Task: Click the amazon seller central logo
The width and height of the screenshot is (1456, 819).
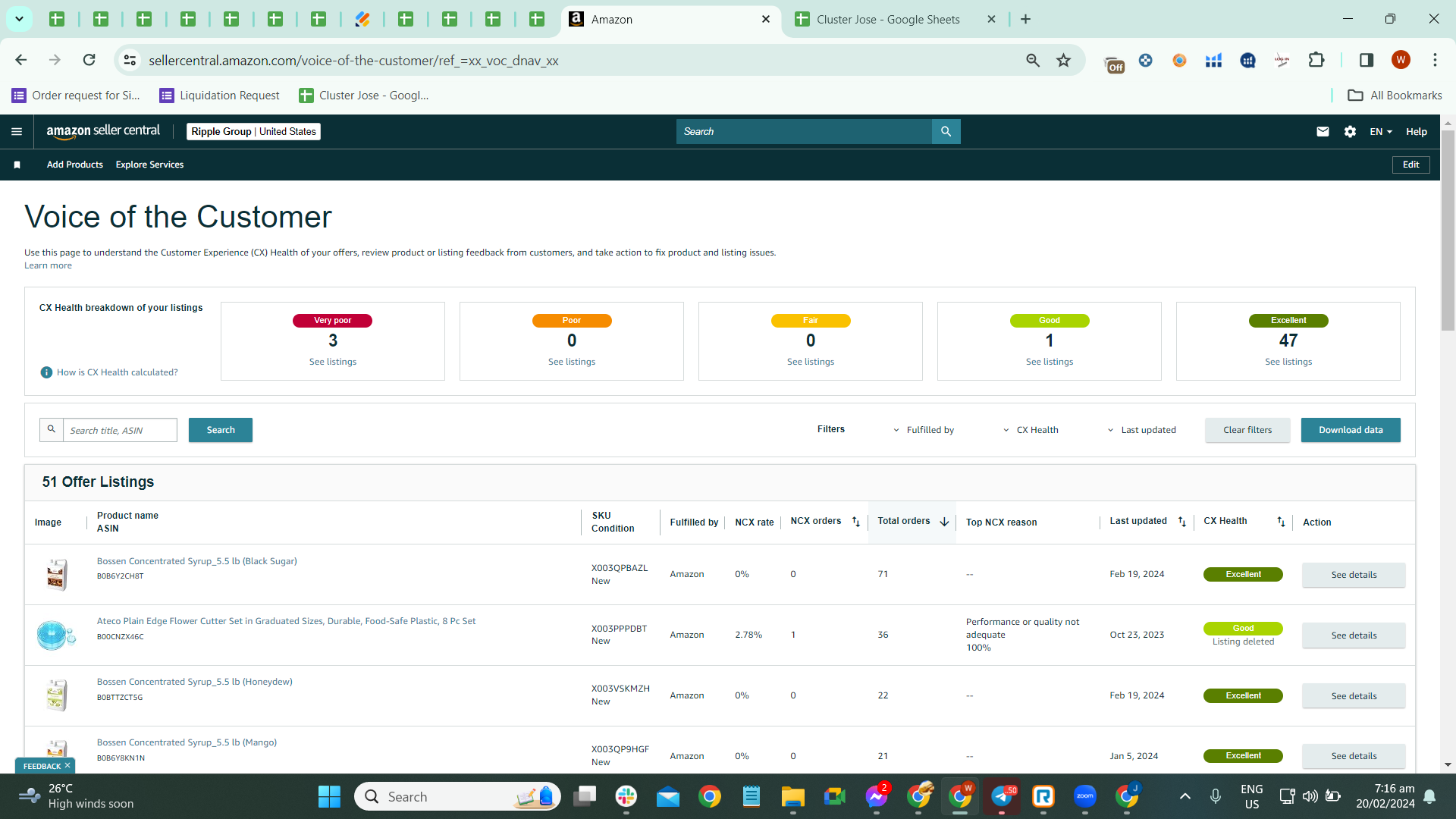Action: [x=103, y=131]
